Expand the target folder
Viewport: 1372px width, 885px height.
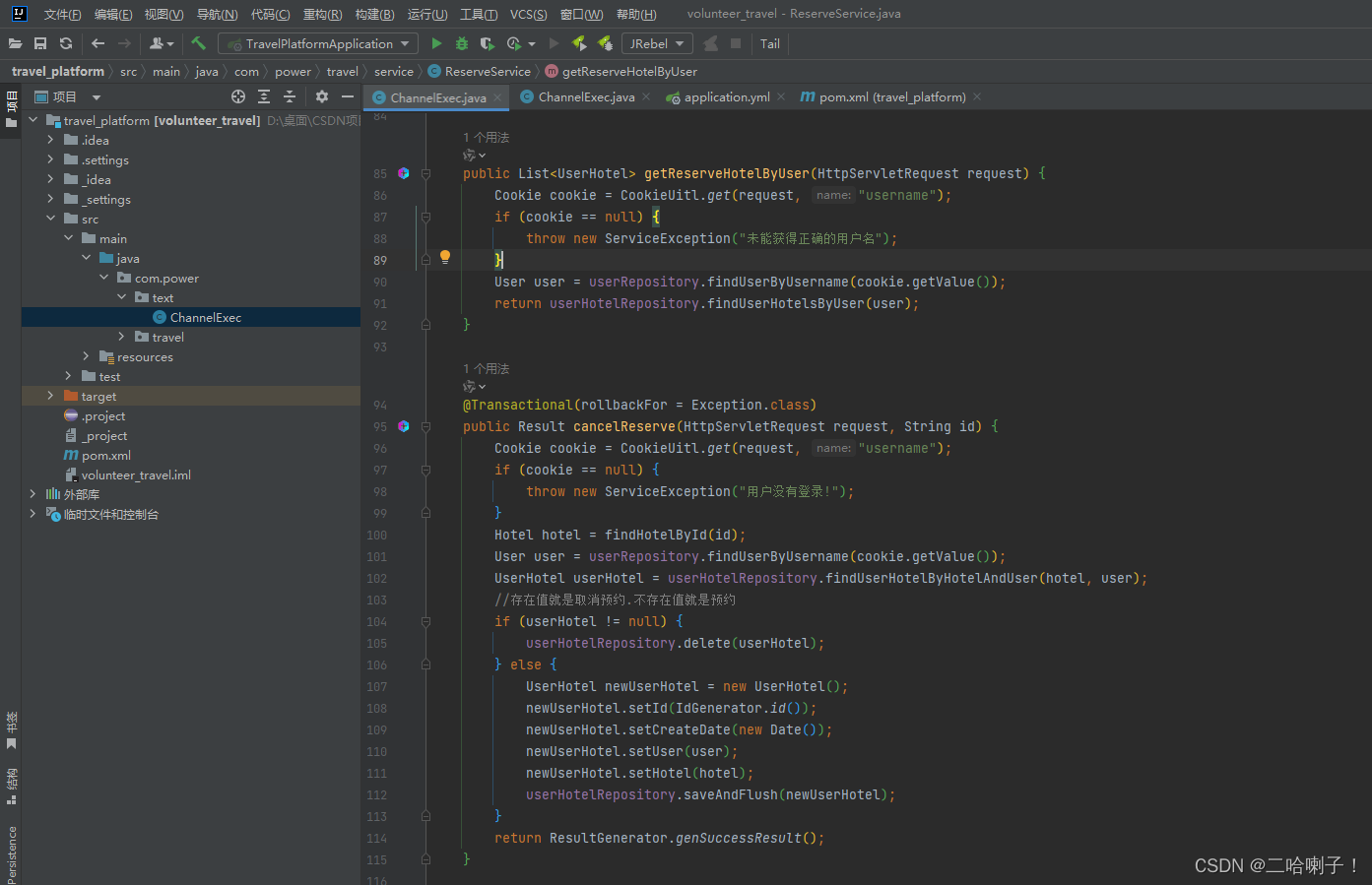click(50, 396)
